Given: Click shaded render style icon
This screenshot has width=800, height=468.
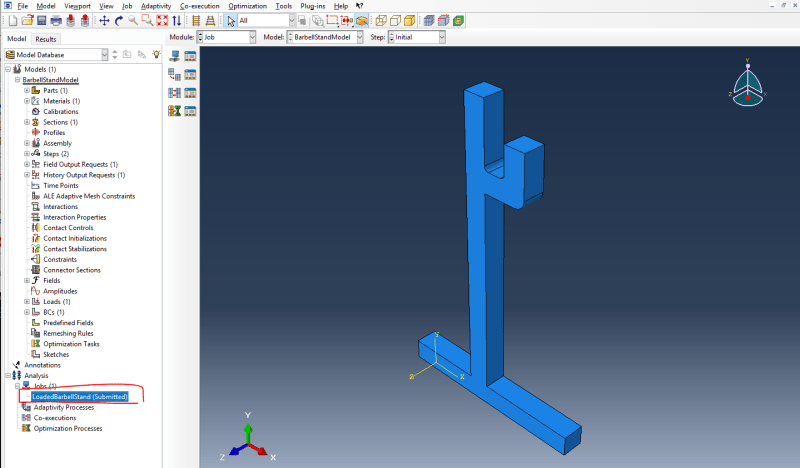Looking at the screenshot, I should coord(410,21).
